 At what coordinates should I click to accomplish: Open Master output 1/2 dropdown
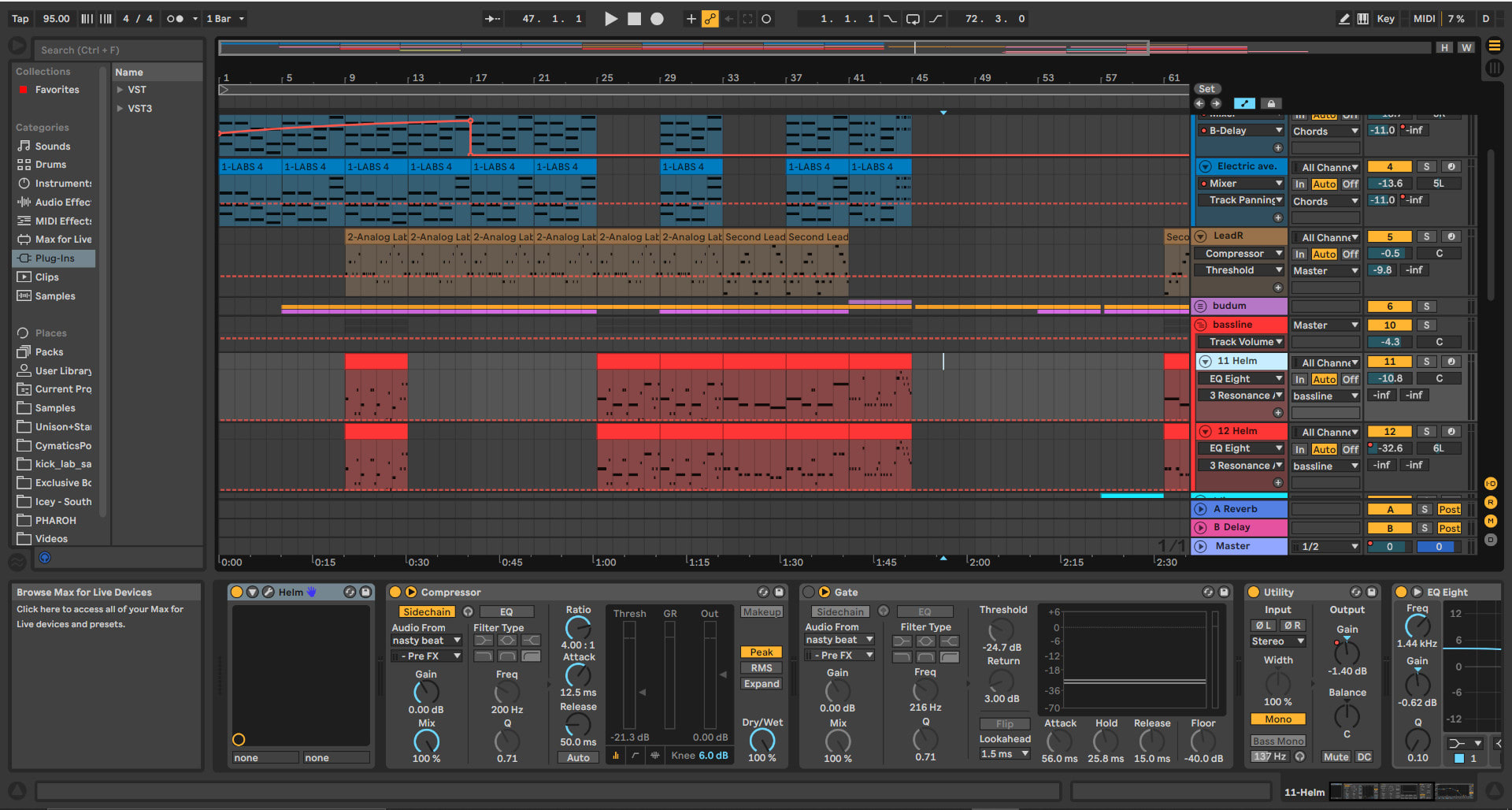click(x=1325, y=547)
